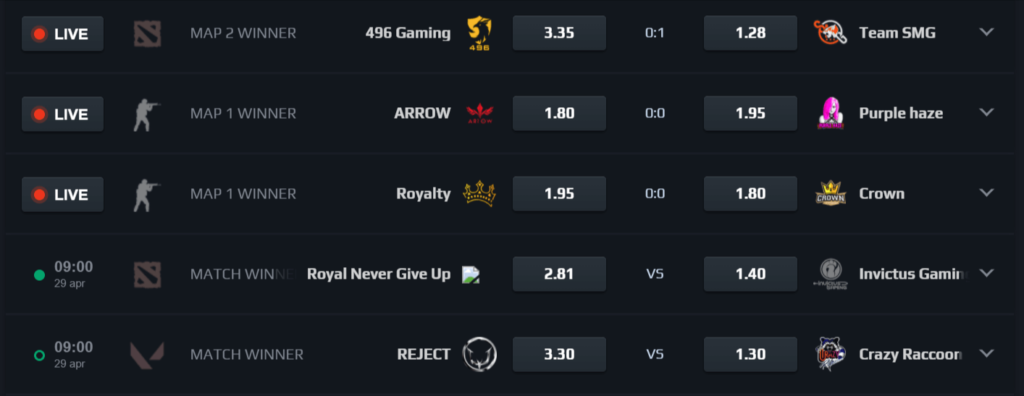The image size is (1024, 396).
Task: Click the Dota 2 icon in 496 Gaming row
Action: pyautogui.click(x=147, y=33)
